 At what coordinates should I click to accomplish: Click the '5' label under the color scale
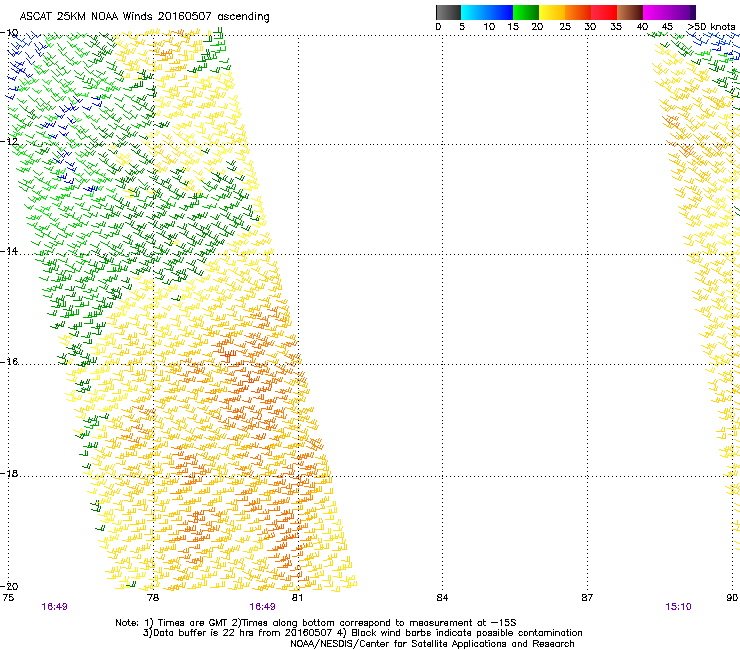[462, 26]
